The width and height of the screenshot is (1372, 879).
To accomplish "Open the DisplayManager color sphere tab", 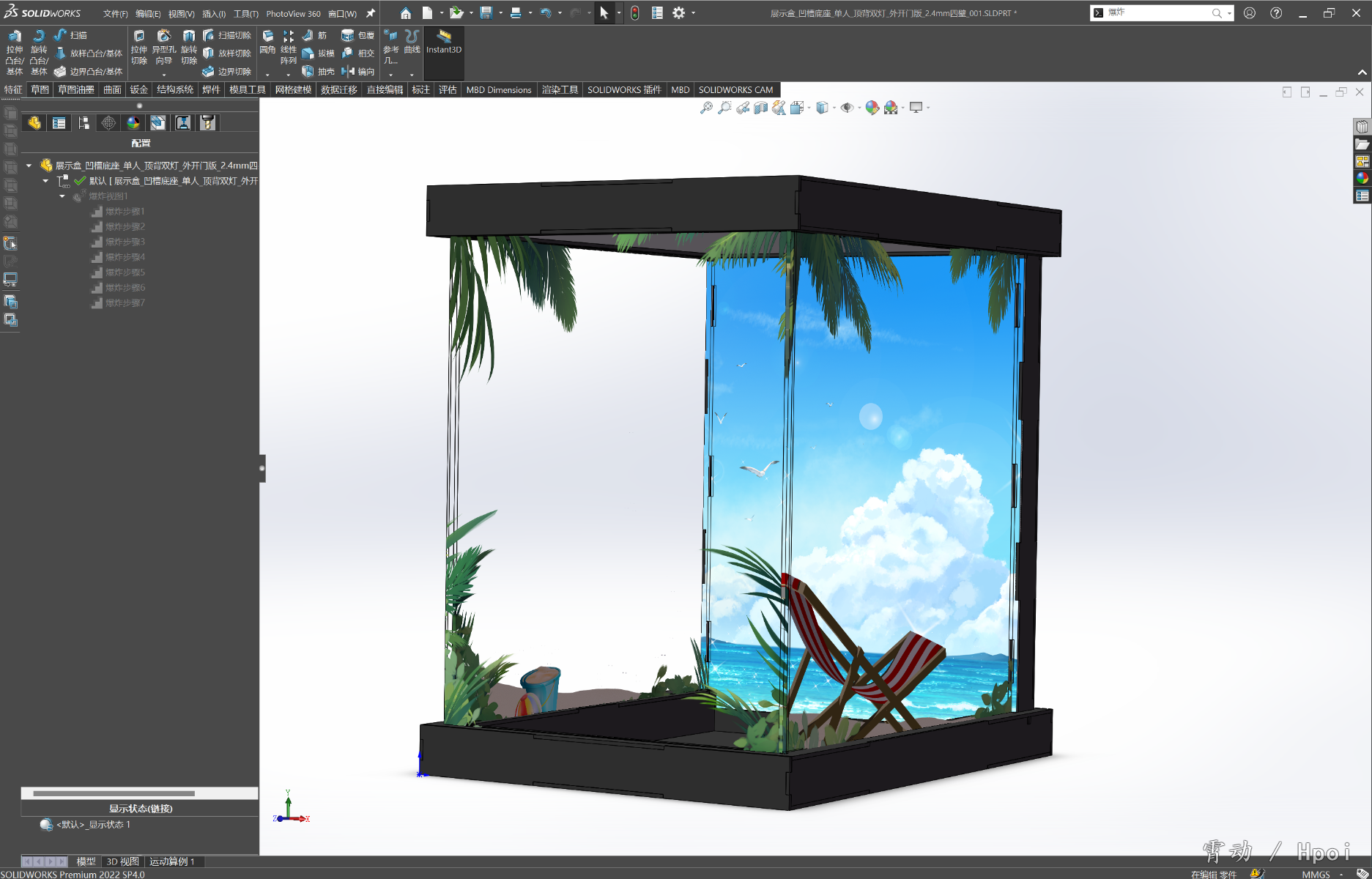I will point(133,123).
